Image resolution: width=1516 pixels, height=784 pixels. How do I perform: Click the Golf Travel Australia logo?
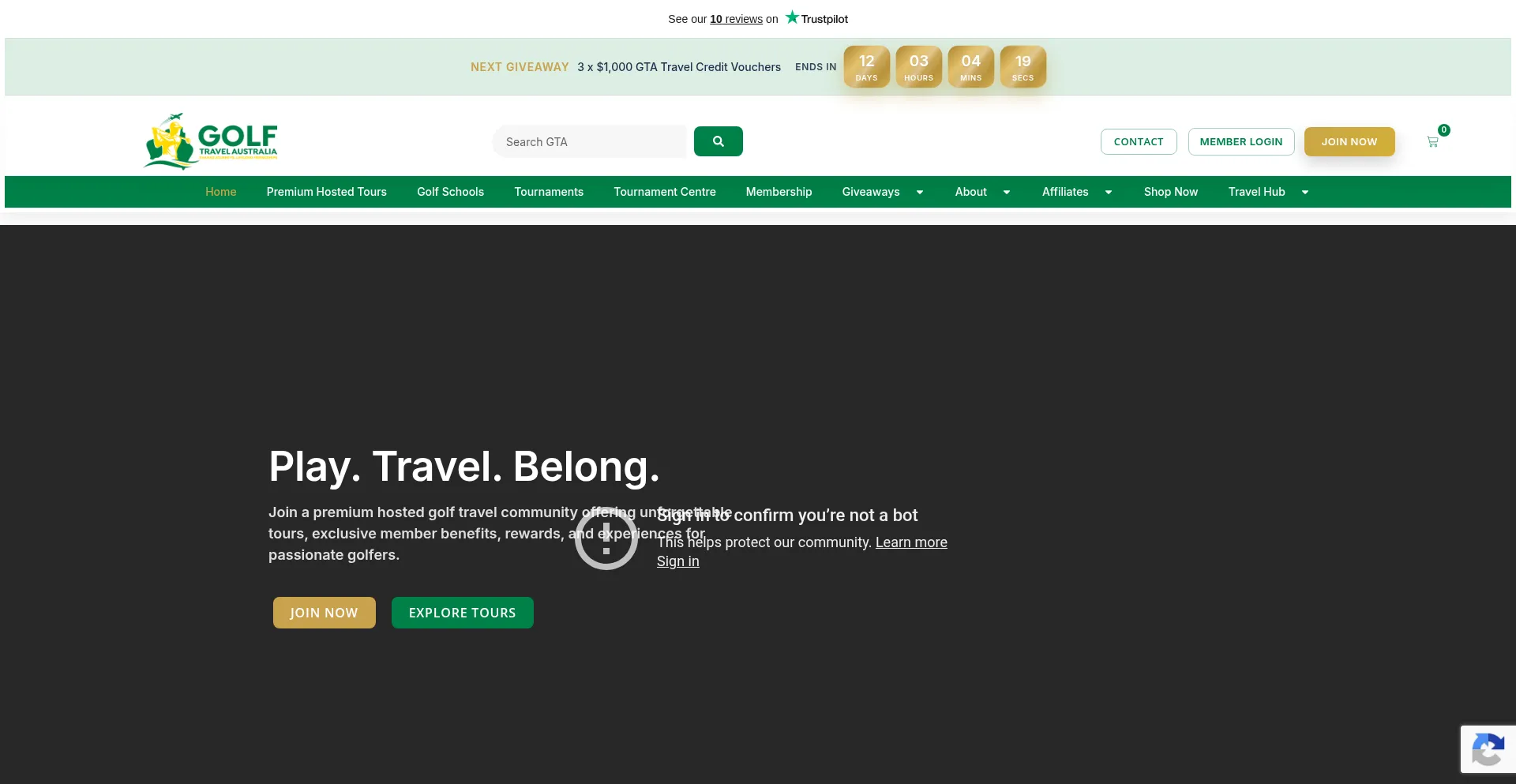[211, 141]
